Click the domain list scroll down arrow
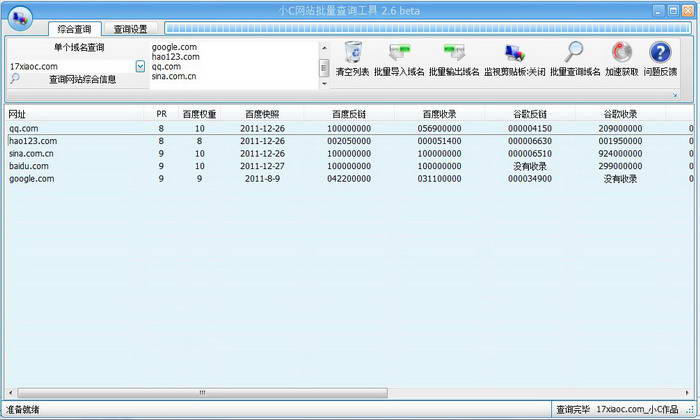Screen dimensions: 700x420 pos(325,84)
